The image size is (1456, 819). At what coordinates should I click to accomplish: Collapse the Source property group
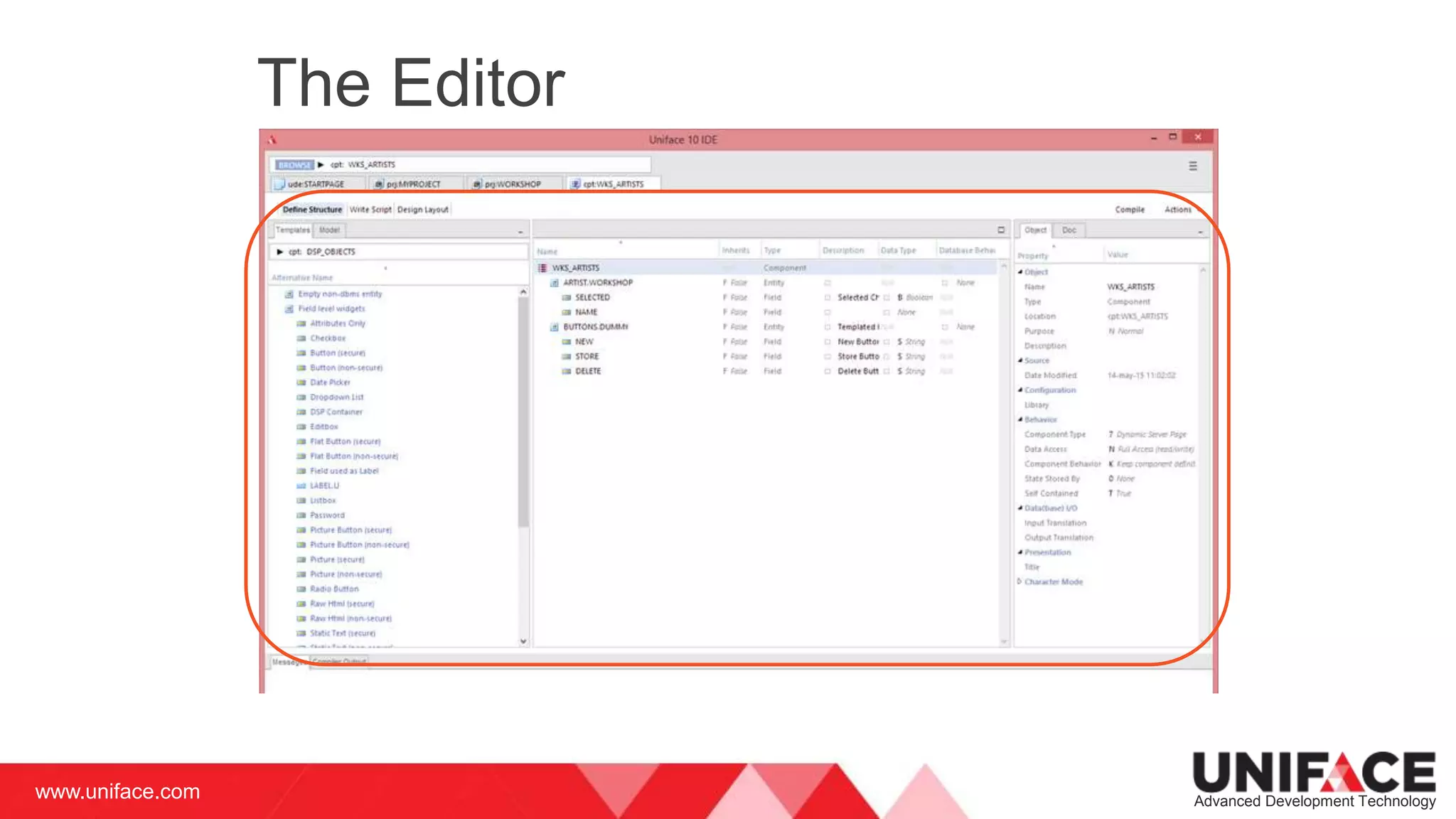tap(1020, 360)
